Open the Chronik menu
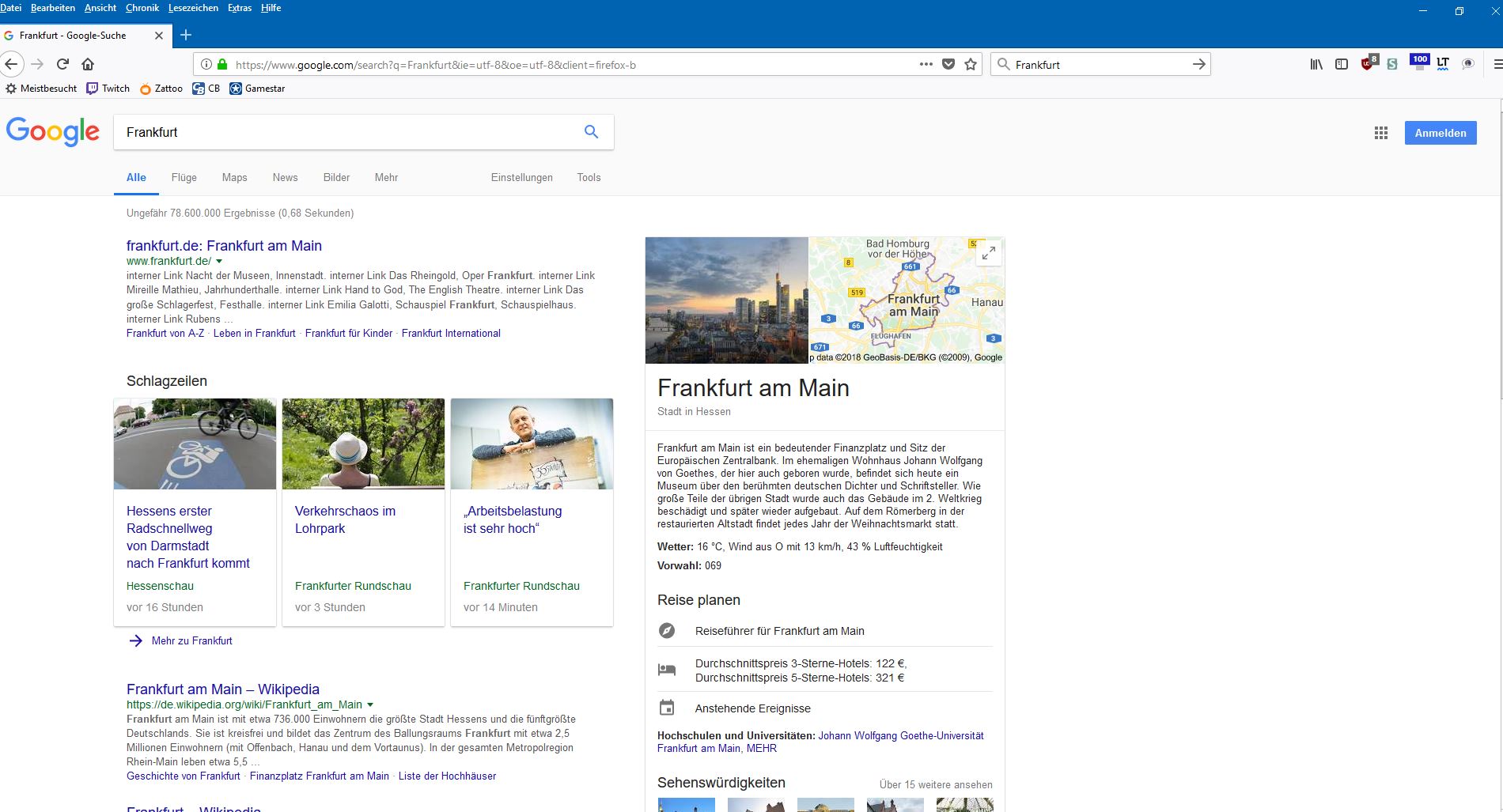This screenshot has width=1503, height=812. click(x=142, y=8)
